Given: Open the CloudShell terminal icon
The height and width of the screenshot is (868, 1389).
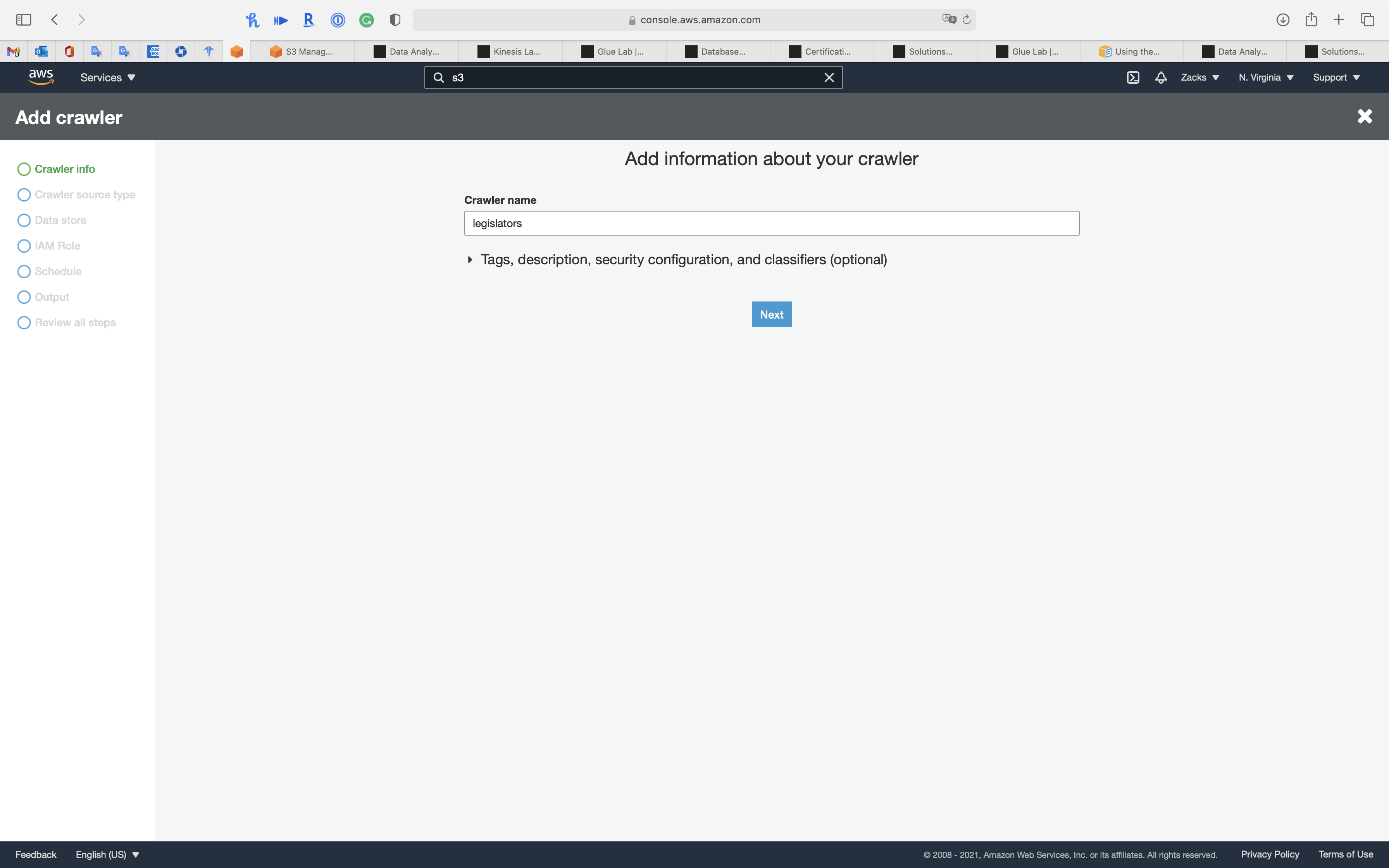Looking at the screenshot, I should click(x=1132, y=77).
